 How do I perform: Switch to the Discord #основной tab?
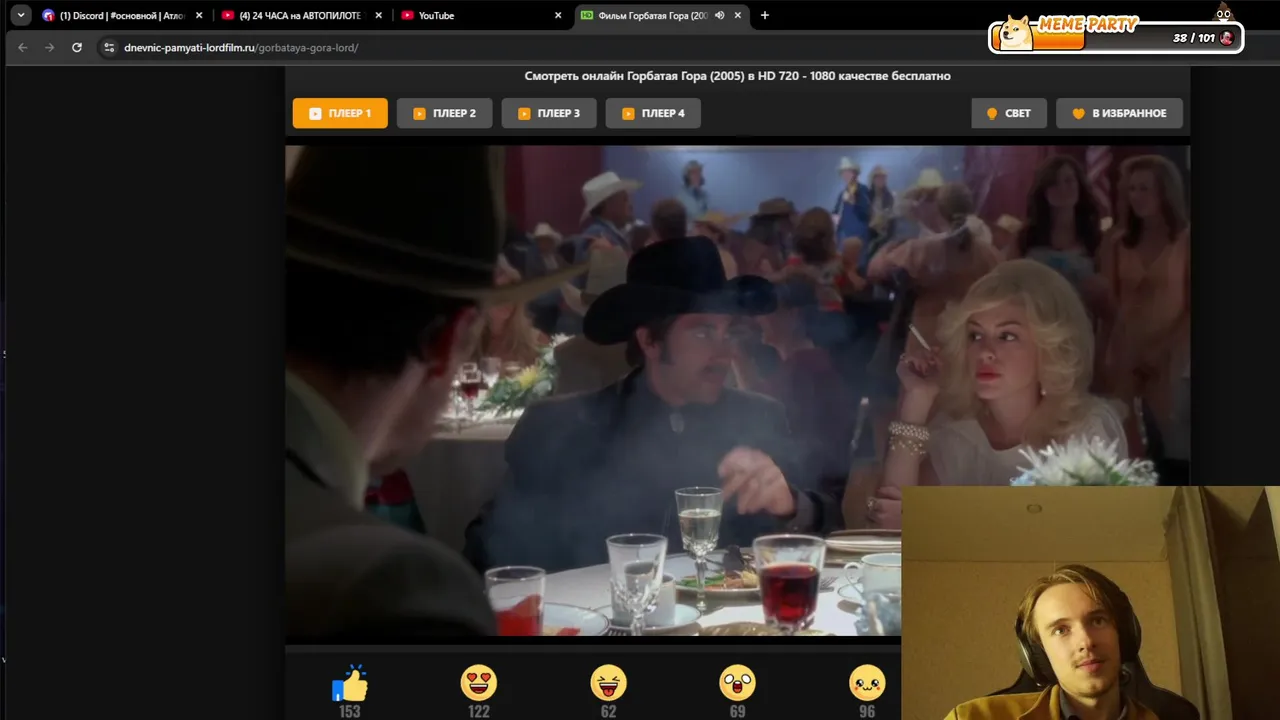point(120,15)
